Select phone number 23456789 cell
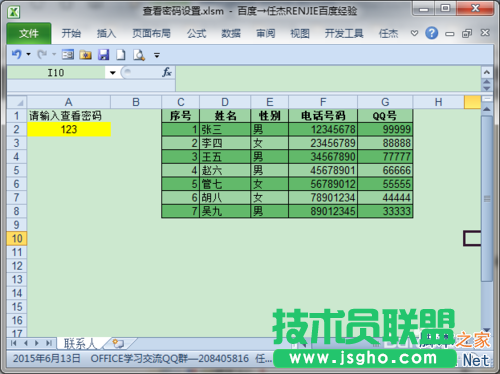Viewport: 500px width, 374px height. click(x=323, y=143)
